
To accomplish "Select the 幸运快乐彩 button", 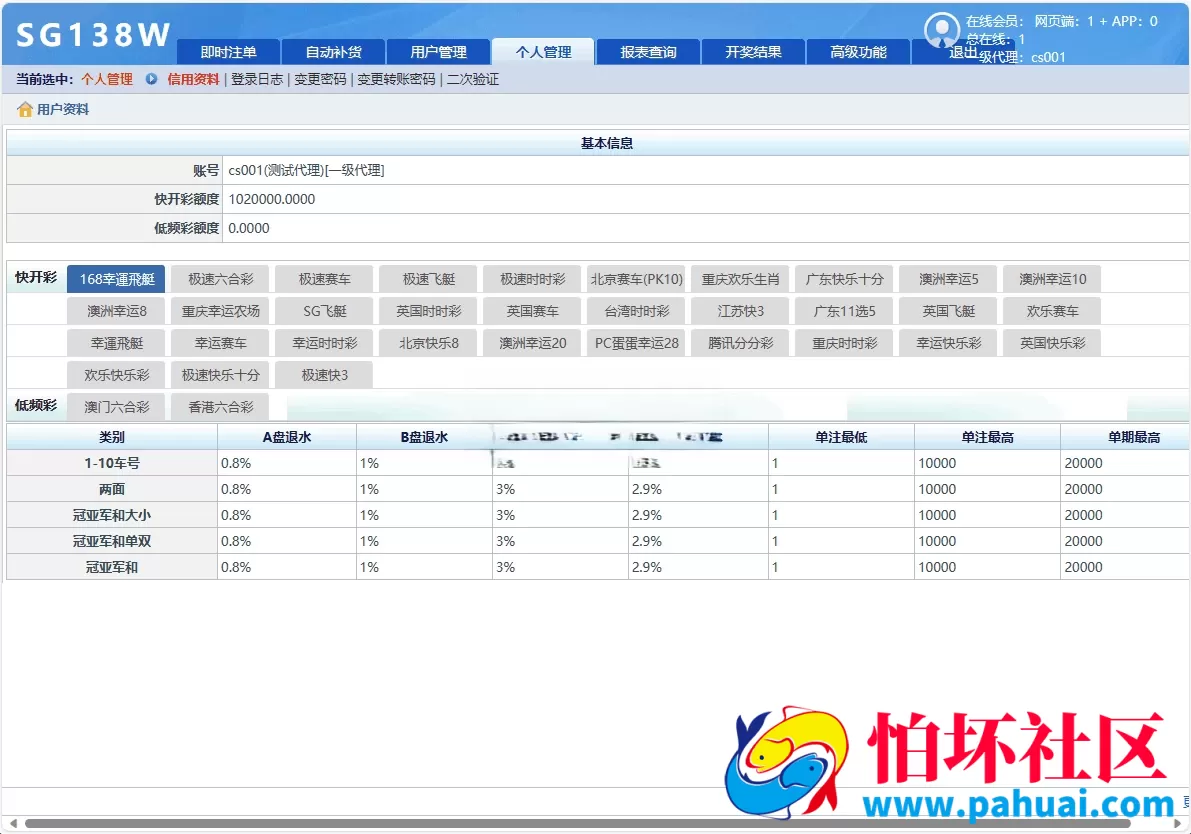I will point(949,343).
